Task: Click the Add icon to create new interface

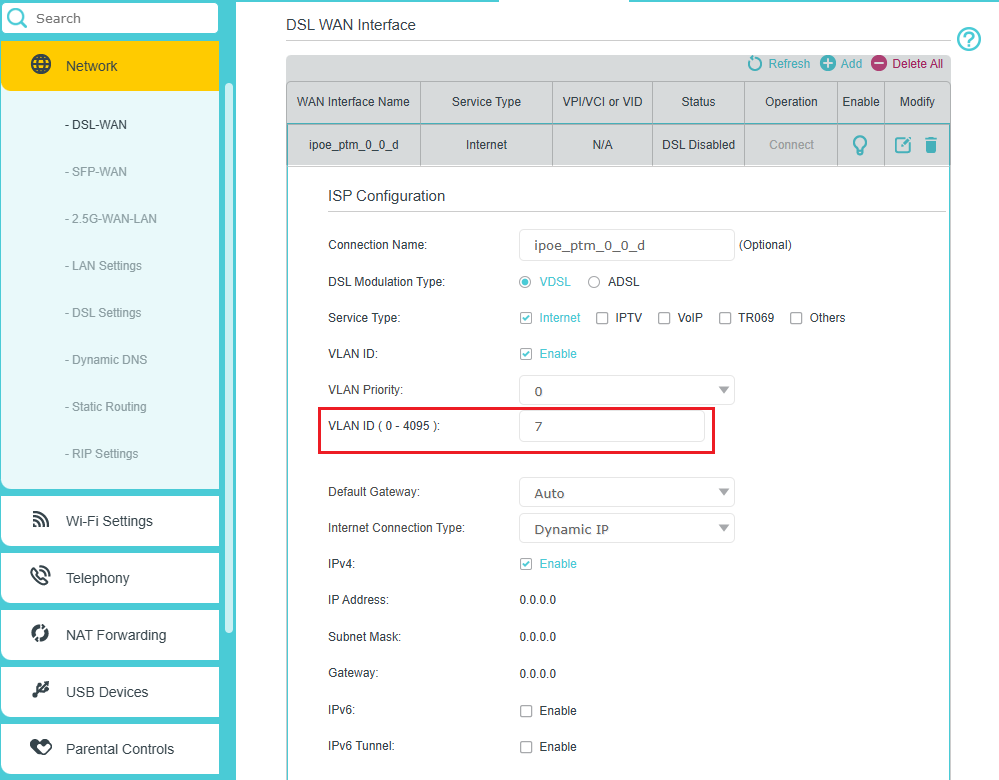Action: click(841, 63)
